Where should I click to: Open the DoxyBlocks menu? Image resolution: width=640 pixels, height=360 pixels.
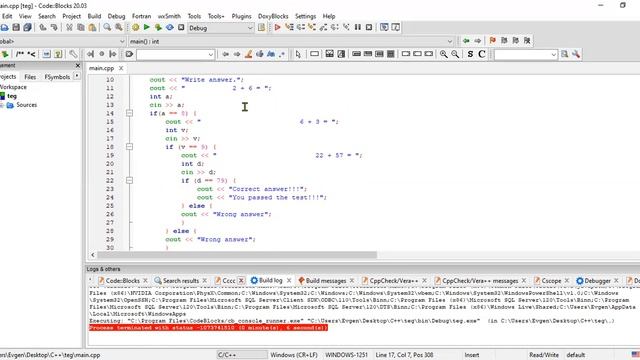[x=273, y=16]
